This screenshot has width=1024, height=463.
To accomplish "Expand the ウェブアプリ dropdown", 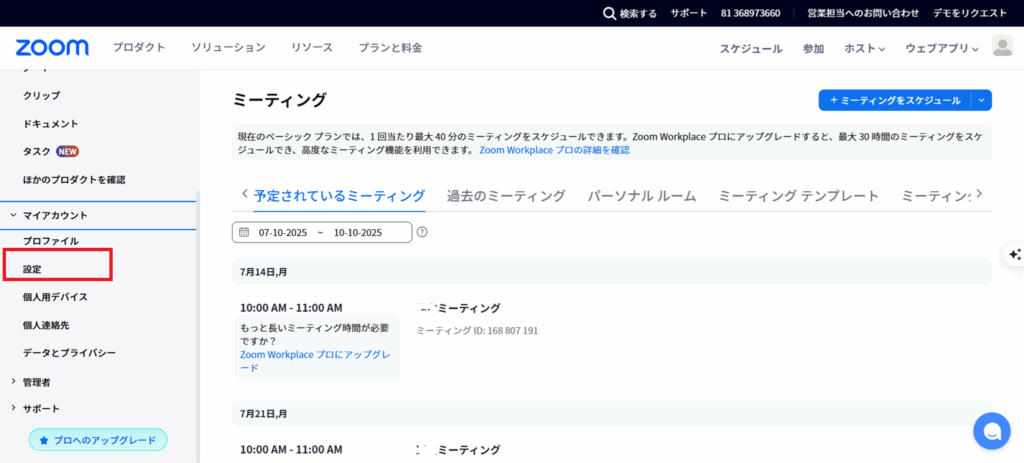I will pos(942,48).
